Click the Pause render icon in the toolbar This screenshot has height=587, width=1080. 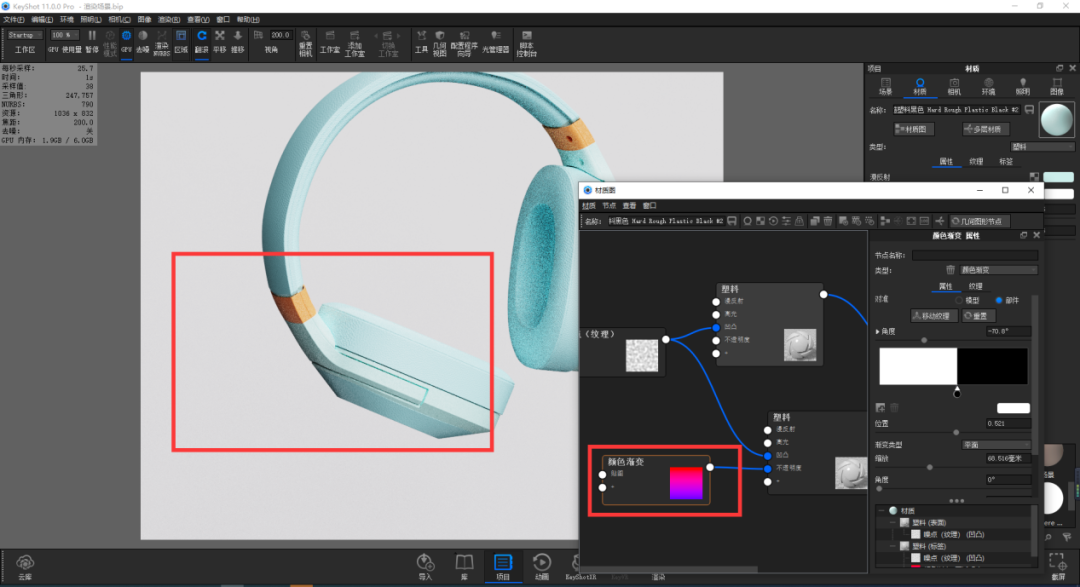[92, 36]
